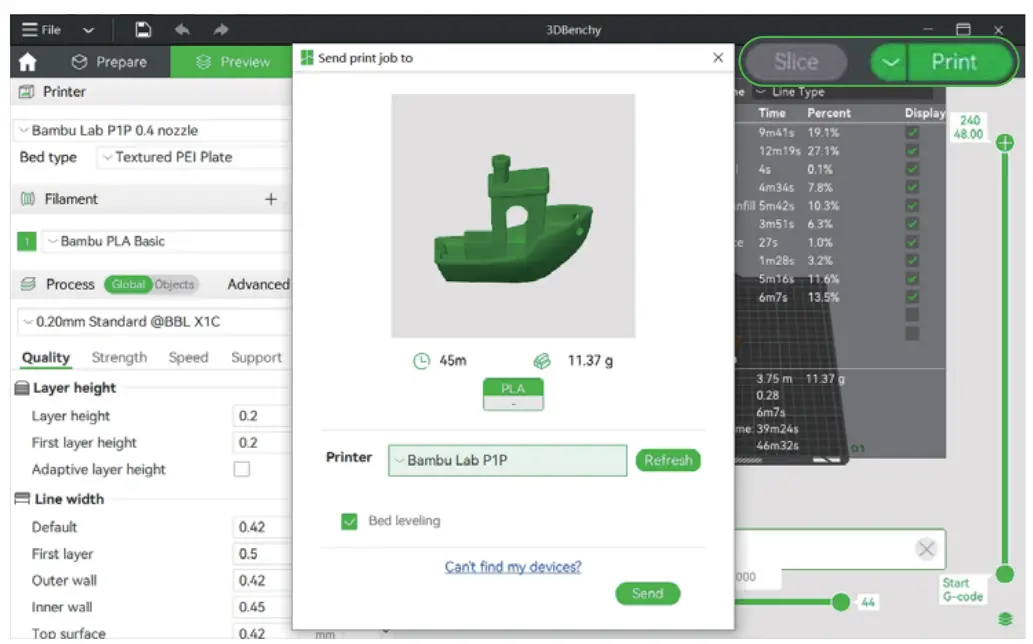Edit the First layer line width field
The width and height of the screenshot is (1033, 644).
pos(262,554)
